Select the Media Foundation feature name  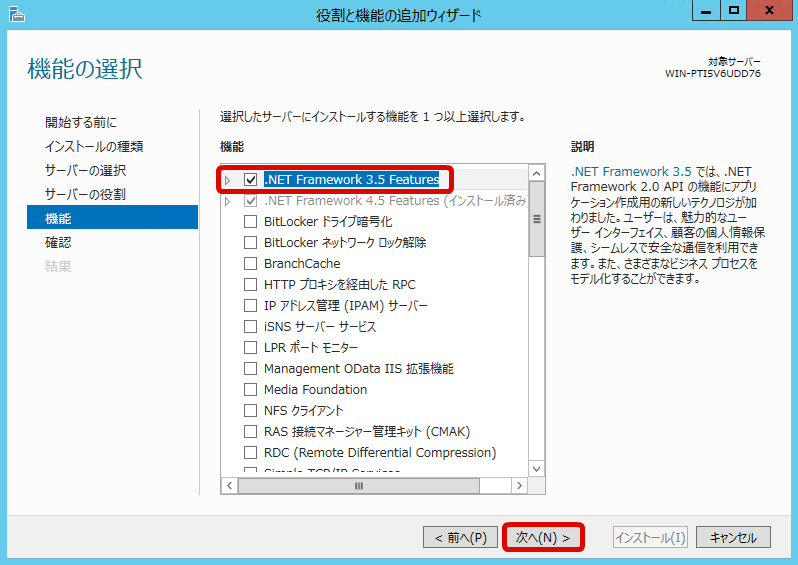[316, 389]
